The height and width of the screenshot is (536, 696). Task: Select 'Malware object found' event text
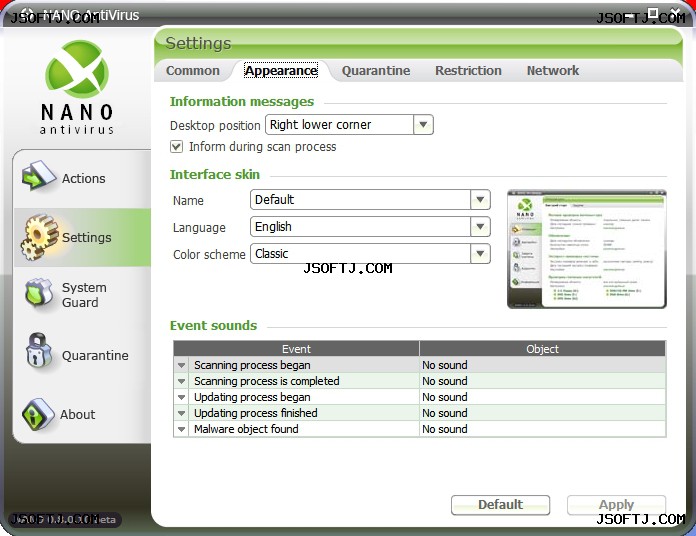[x=246, y=429]
